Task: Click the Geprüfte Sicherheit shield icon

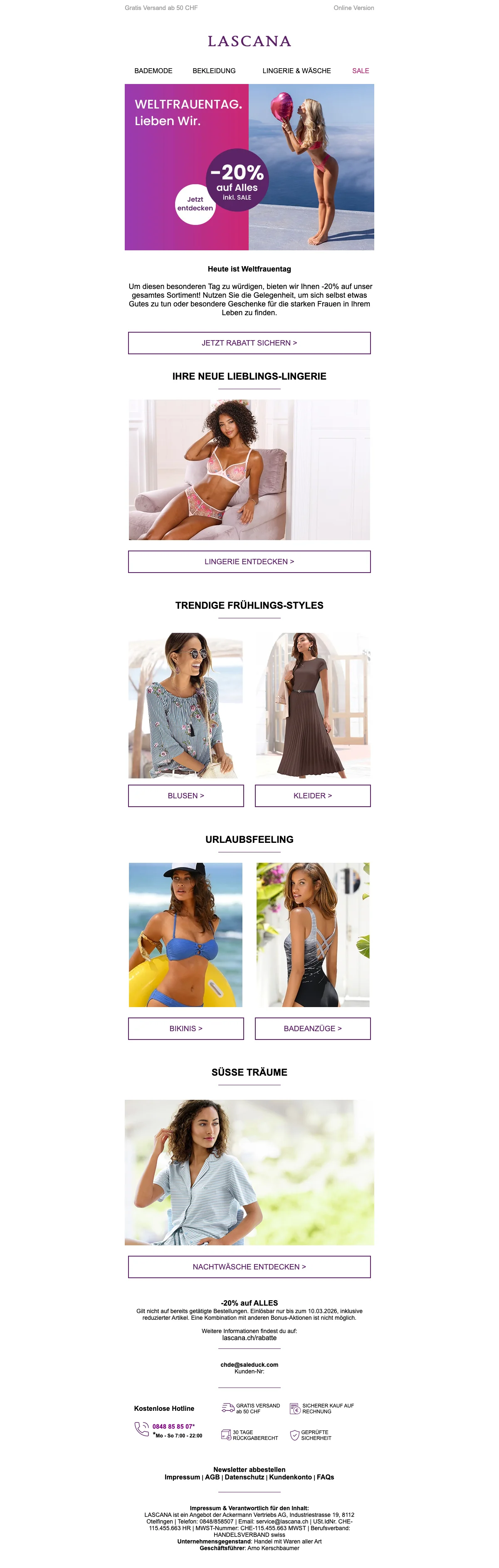Action: [294, 1435]
